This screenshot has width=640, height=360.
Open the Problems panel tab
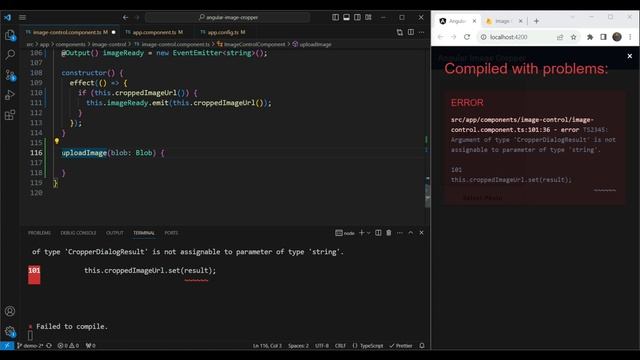tap(40, 233)
